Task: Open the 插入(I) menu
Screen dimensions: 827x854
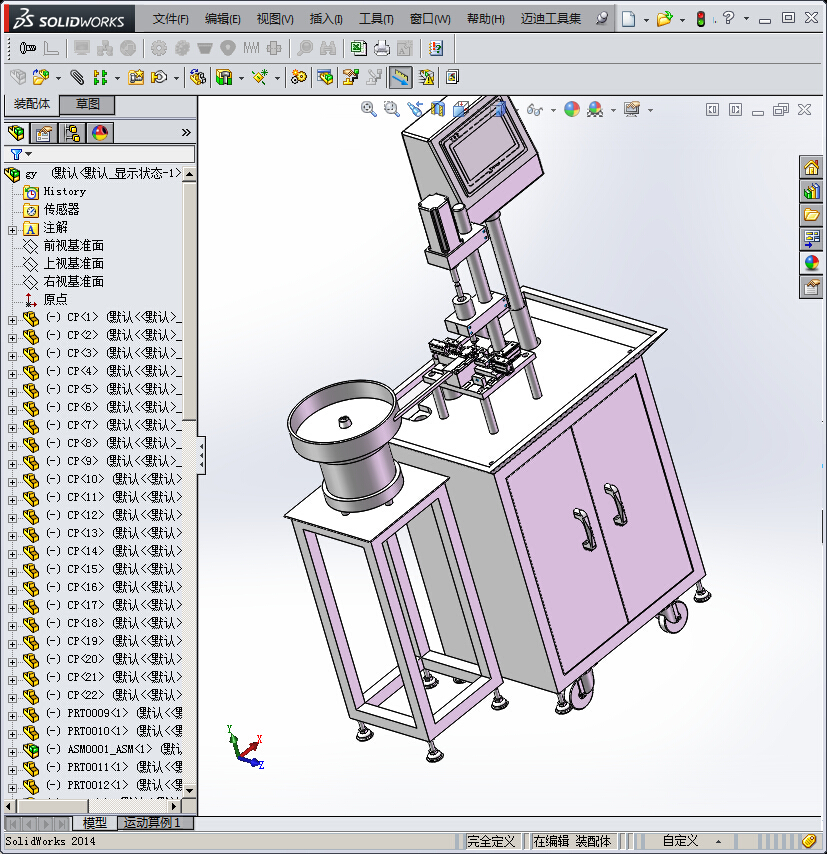Action: coord(326,19)
